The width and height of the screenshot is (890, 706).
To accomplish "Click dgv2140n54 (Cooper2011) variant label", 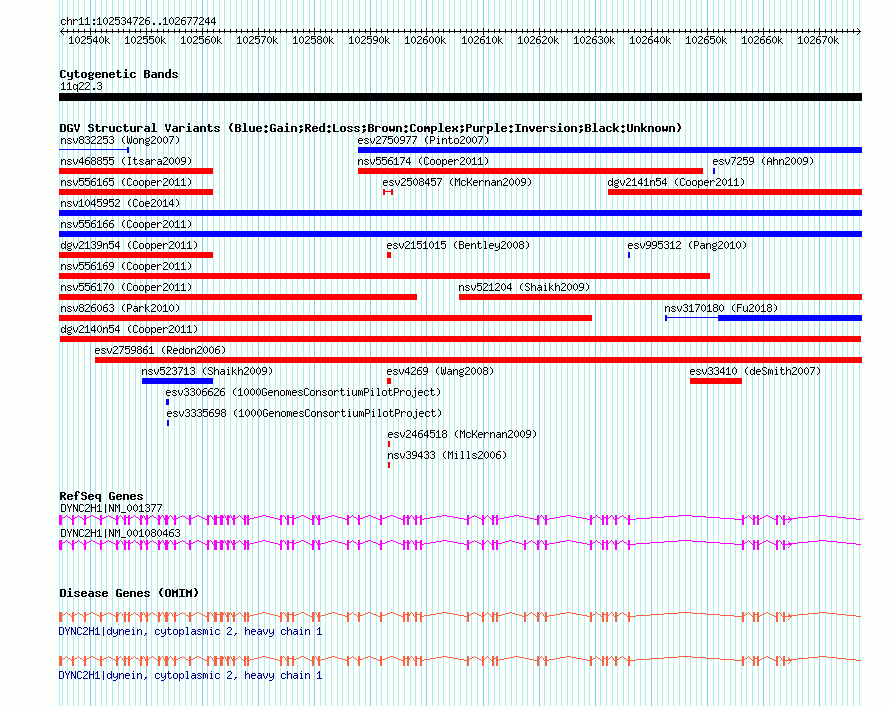I will [129, 329].
